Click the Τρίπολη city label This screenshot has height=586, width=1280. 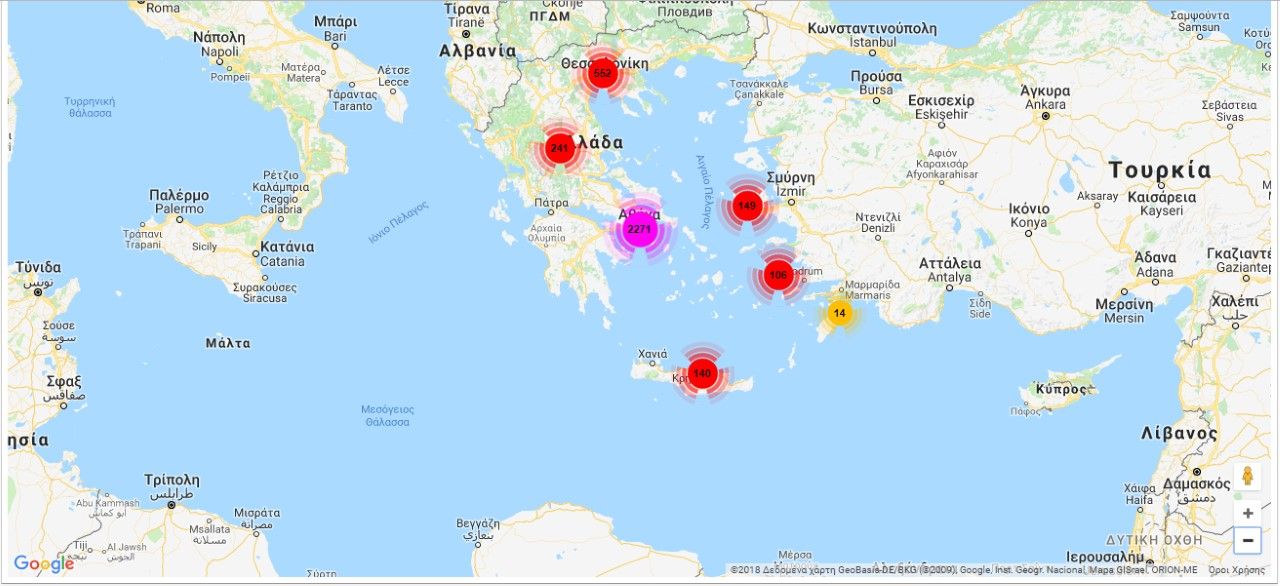pos(171,479)
